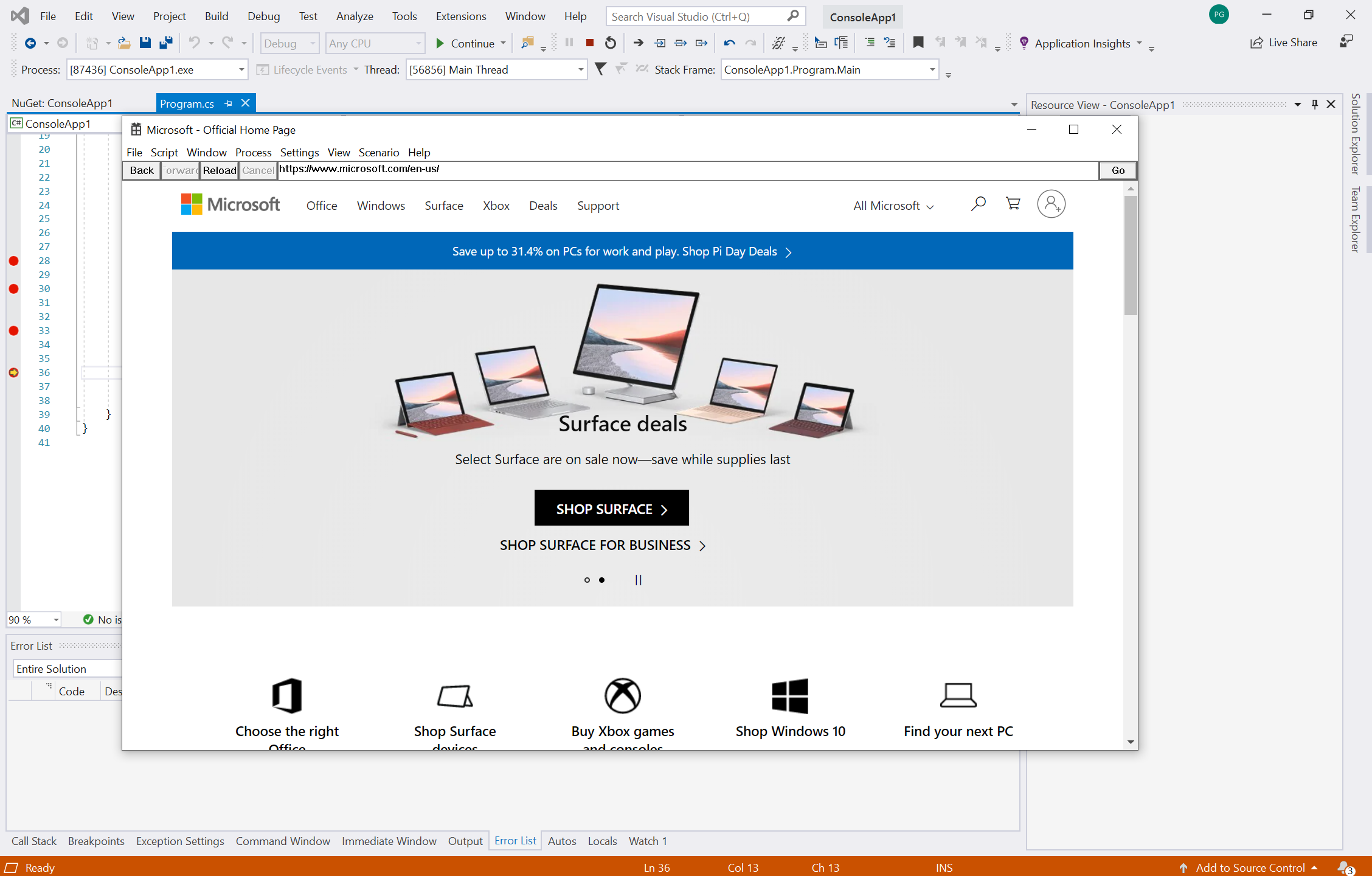Click the Step Into icon in debugger
Screen dimensions: 1372x876
click(x=660, y=43)
